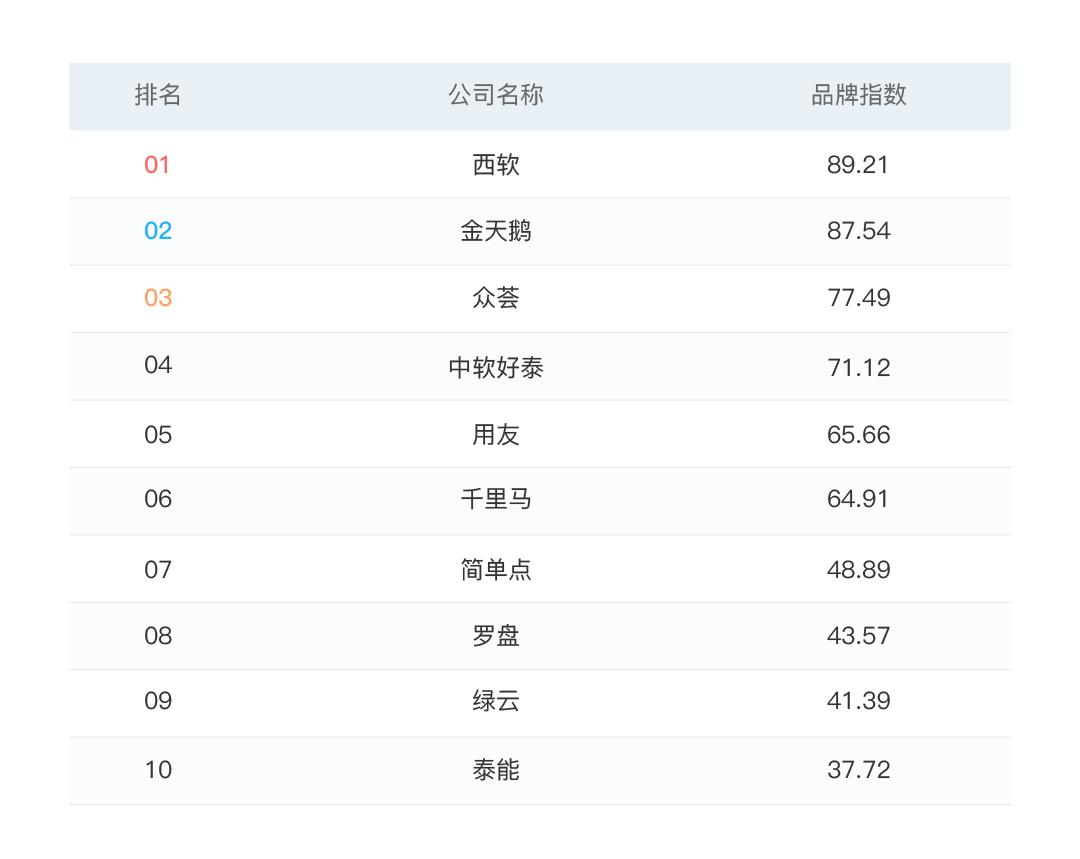Click brand index value 65.66
Image resolution: width=1080 pixels, height=859 pixels.
click(858, 434)
